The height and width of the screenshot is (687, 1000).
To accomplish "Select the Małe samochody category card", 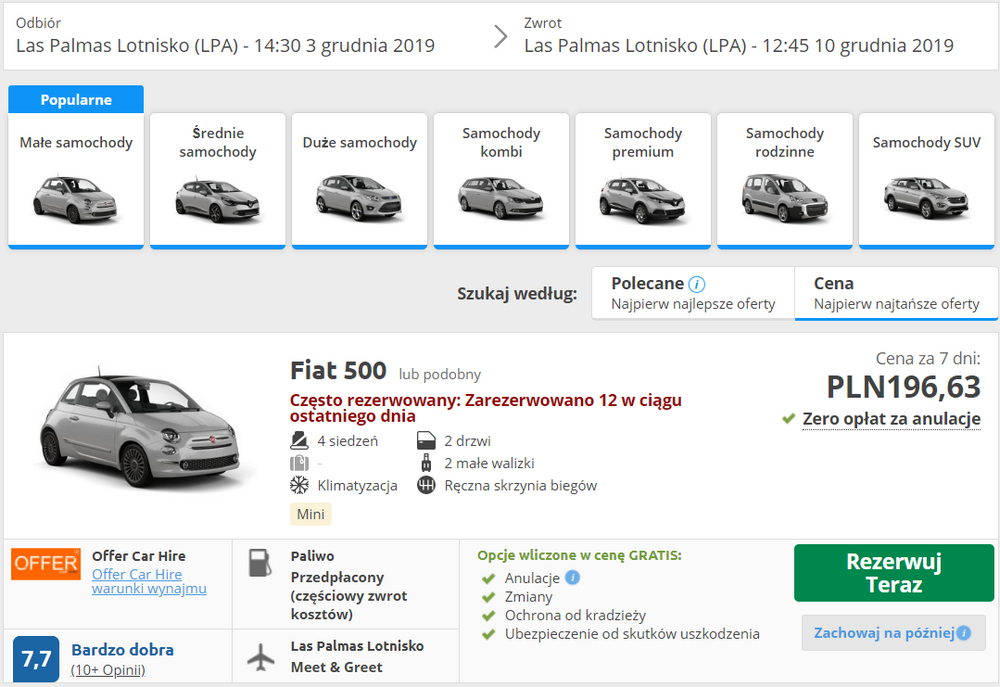I will point(76,181).
